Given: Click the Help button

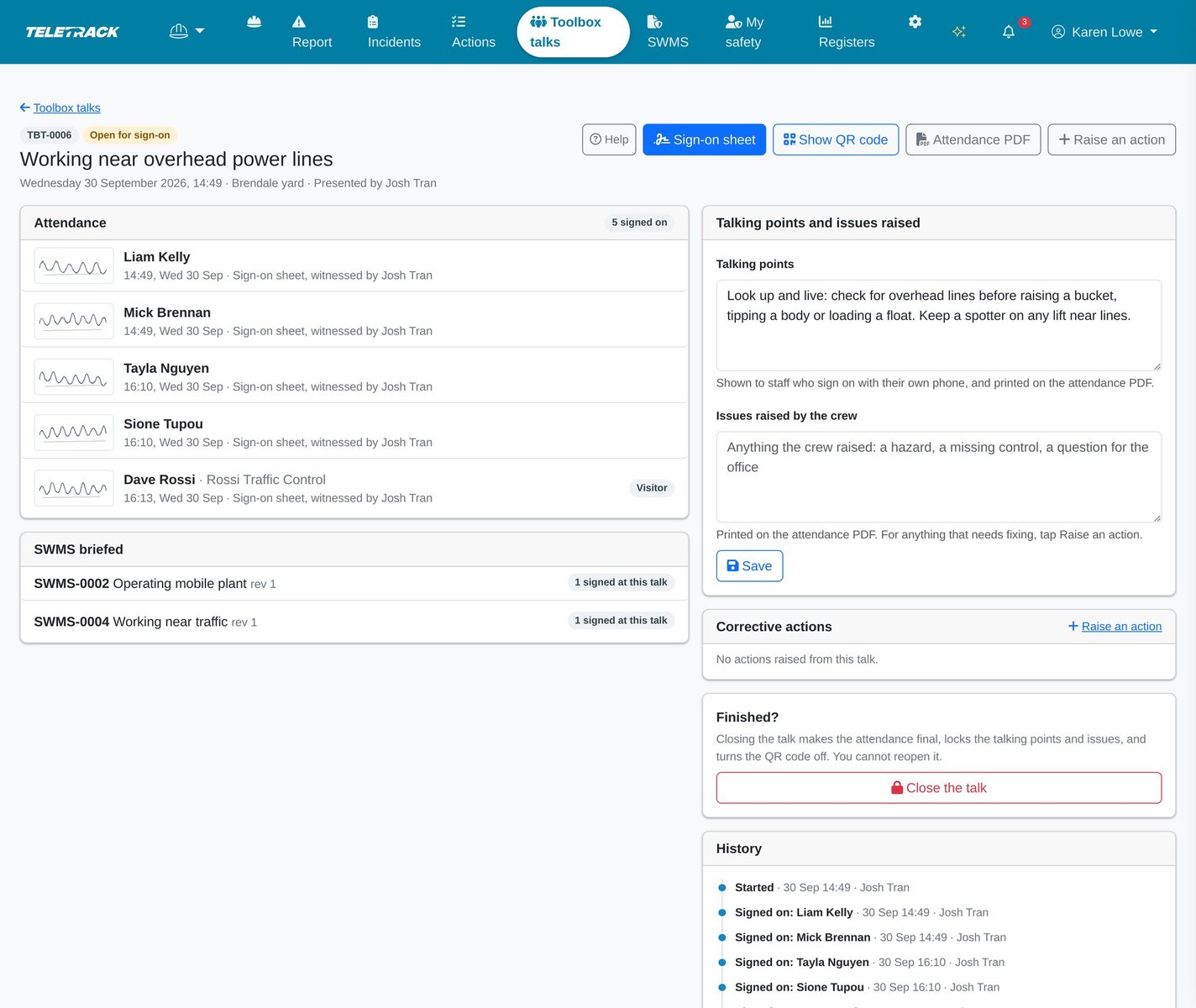Looking at the screenshot, I should click(609, 139).
